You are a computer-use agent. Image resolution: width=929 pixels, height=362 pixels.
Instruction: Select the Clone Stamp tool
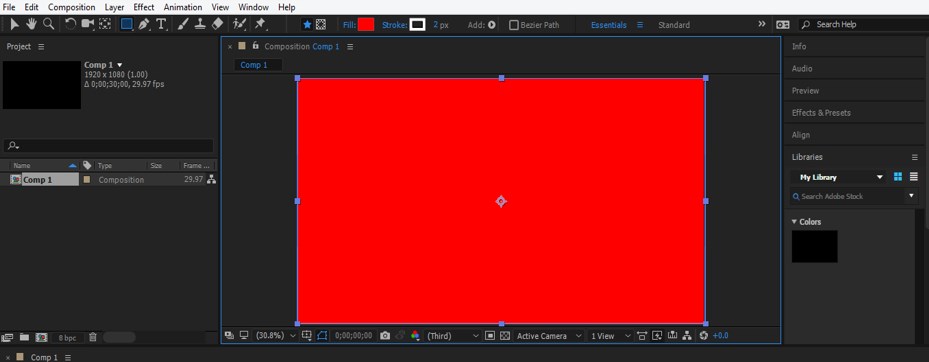click(200, 24)
